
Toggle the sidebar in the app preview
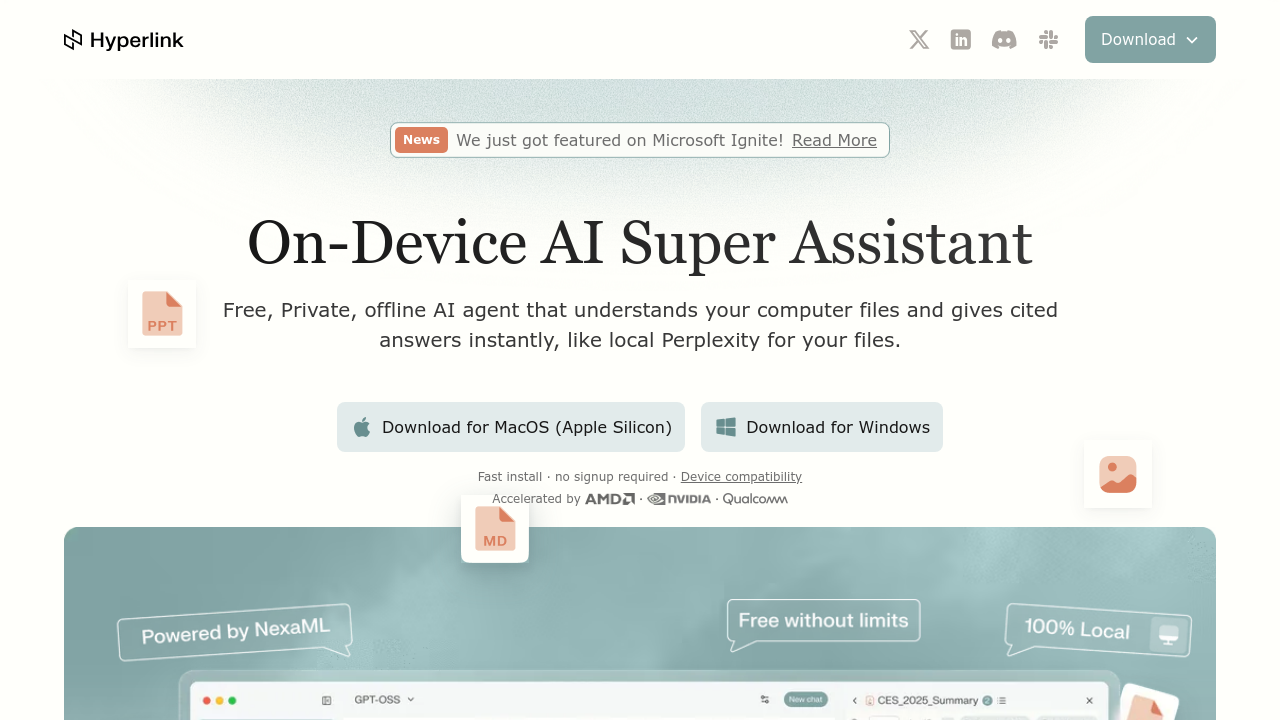(326, 700)
